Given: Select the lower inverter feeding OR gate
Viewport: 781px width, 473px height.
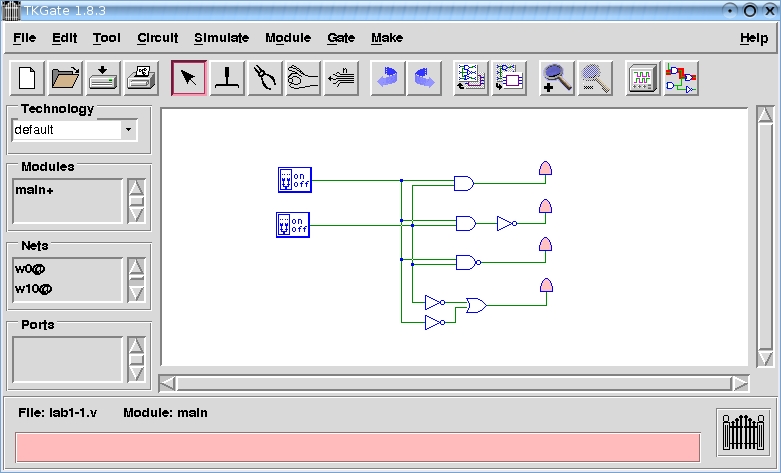Looking at the screenshot, I should [x=434, y=322].
